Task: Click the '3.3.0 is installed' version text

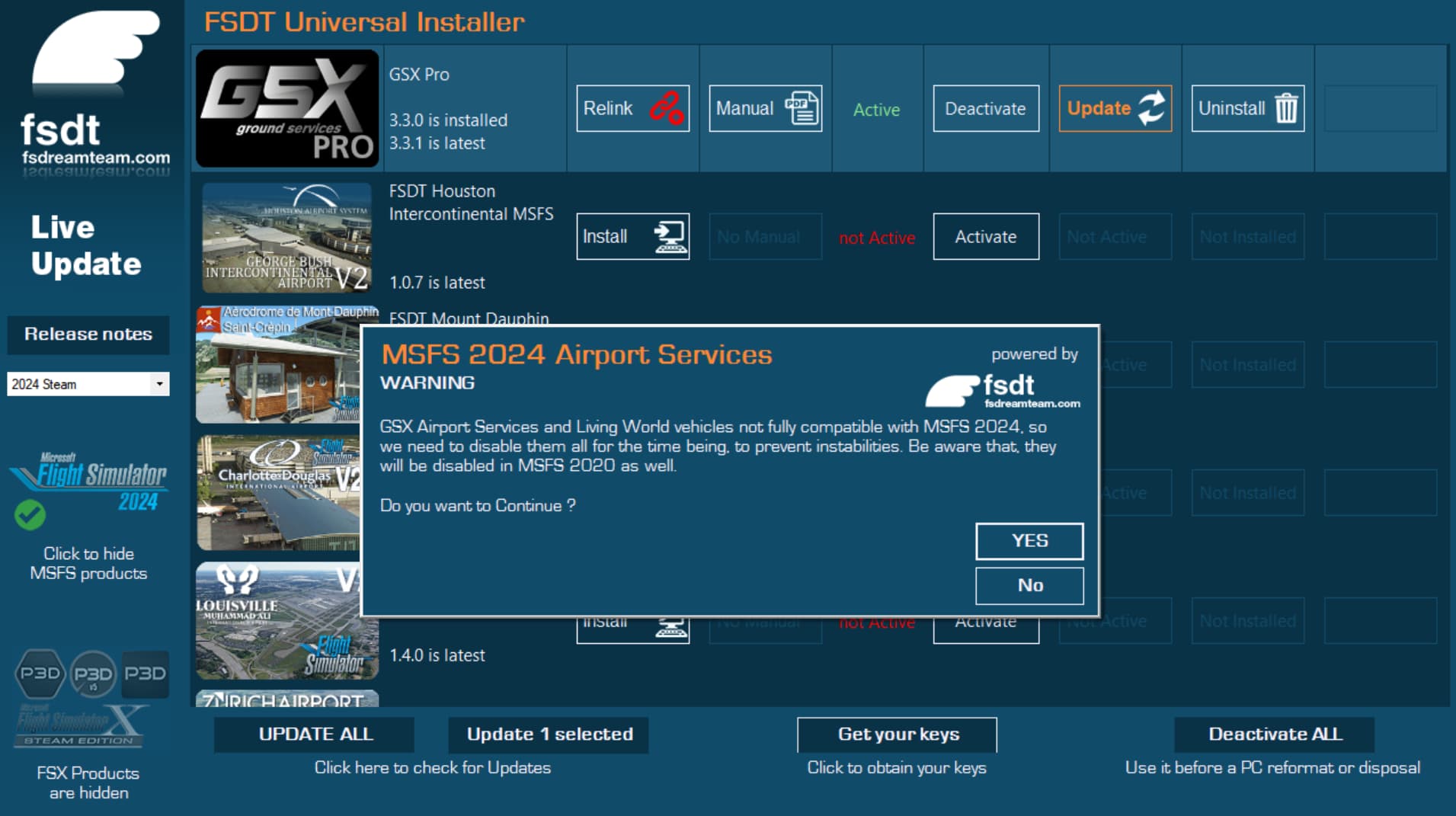Action: pos(448,120)
